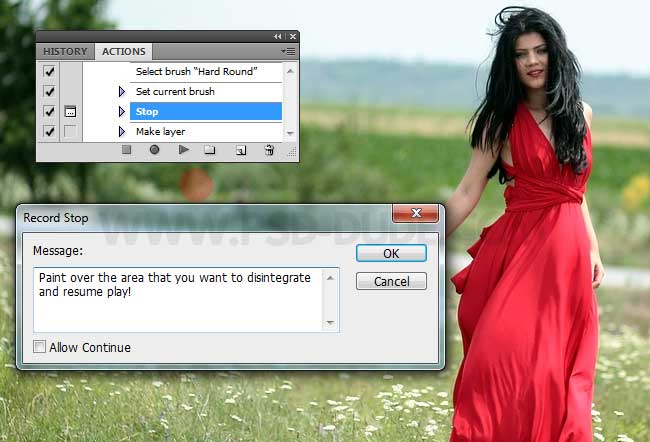
Task: Click OK in Record Stop dialog
Action: pyautogui.click(x=391, y=253)
